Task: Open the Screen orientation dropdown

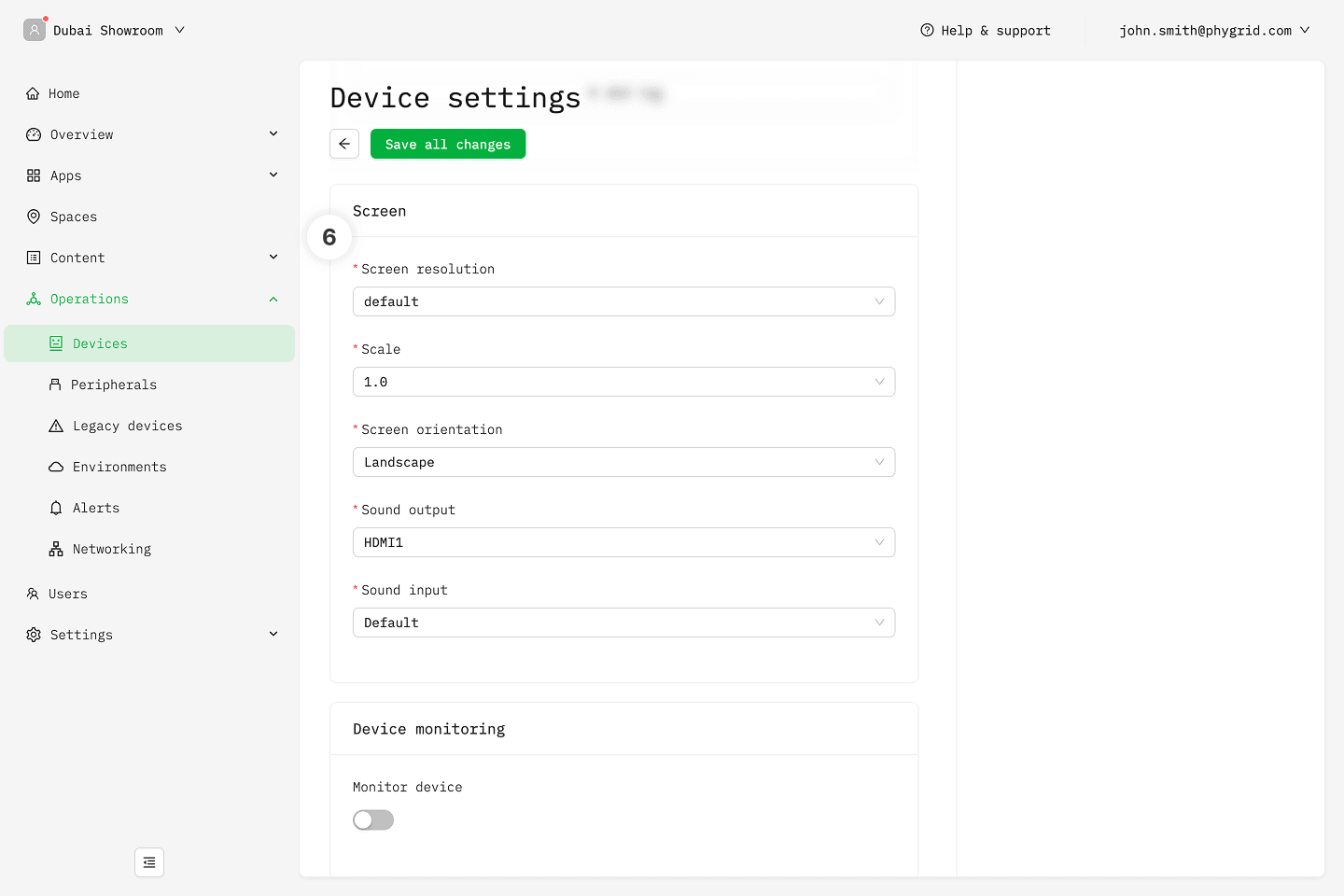Action: pyautogui.click(x=623, y=462)
